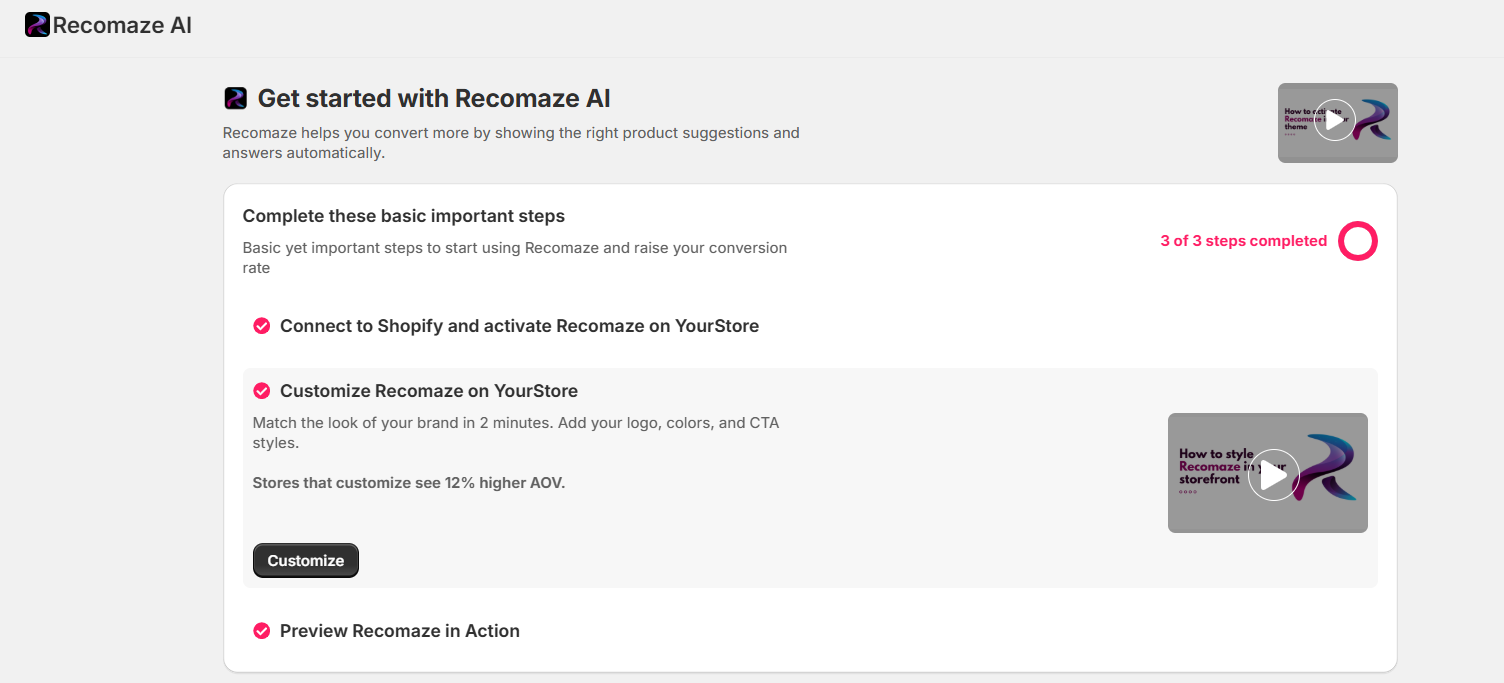The image size is (1504, 683).
Task: Click the '3 of 3 steps completed' label
Action: point(1243,241)
